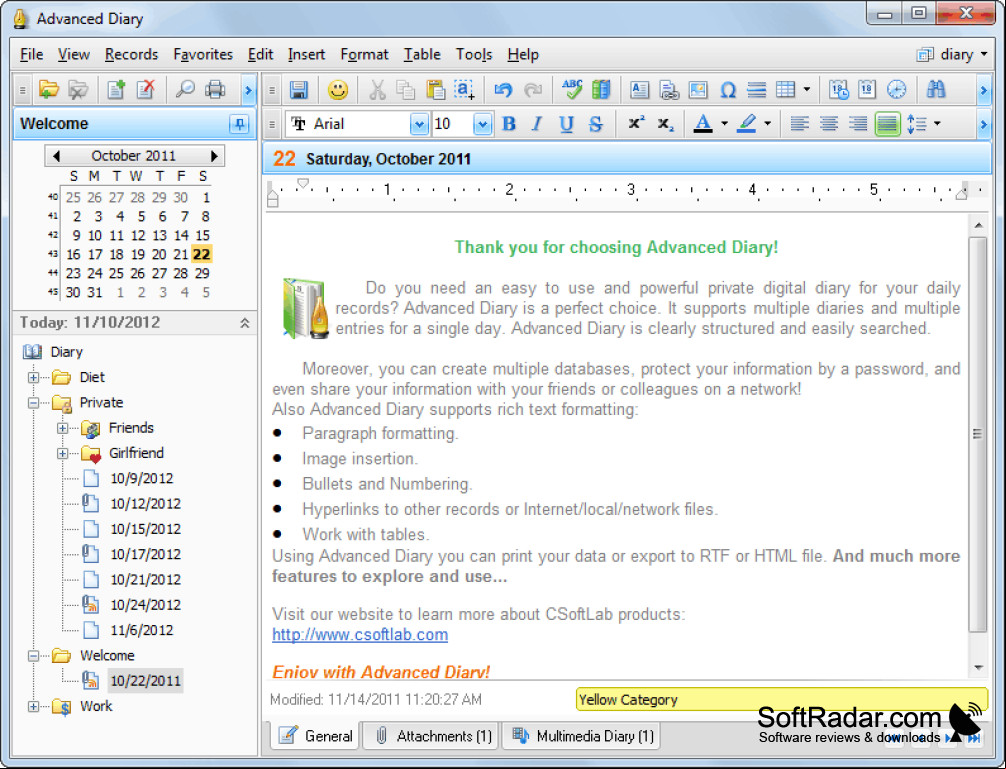Image resolution: width=1006 pixels, height=769 pixels.
Task: Open the Arial font name dropdown
Action: [419, 124]
